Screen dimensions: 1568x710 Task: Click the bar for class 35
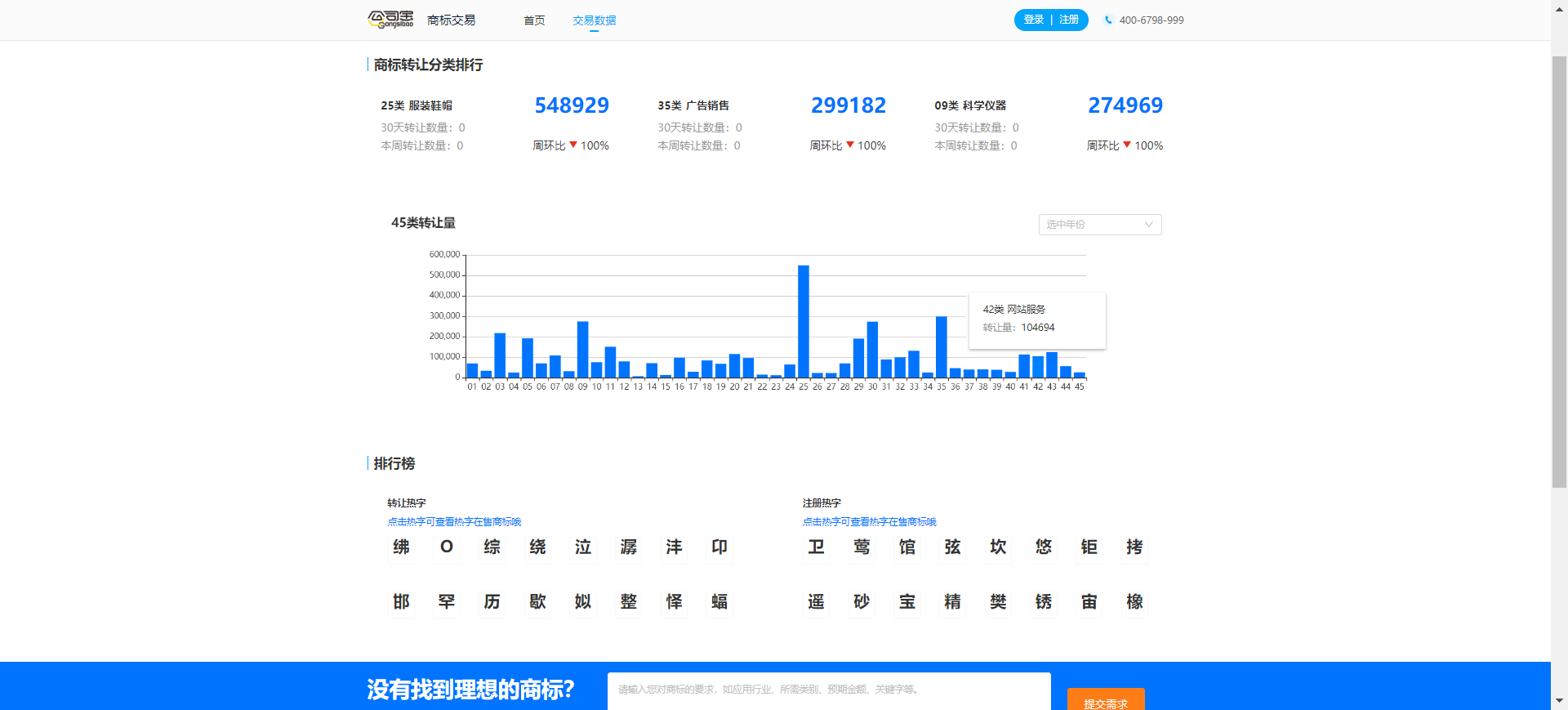(x=942, y=346)
